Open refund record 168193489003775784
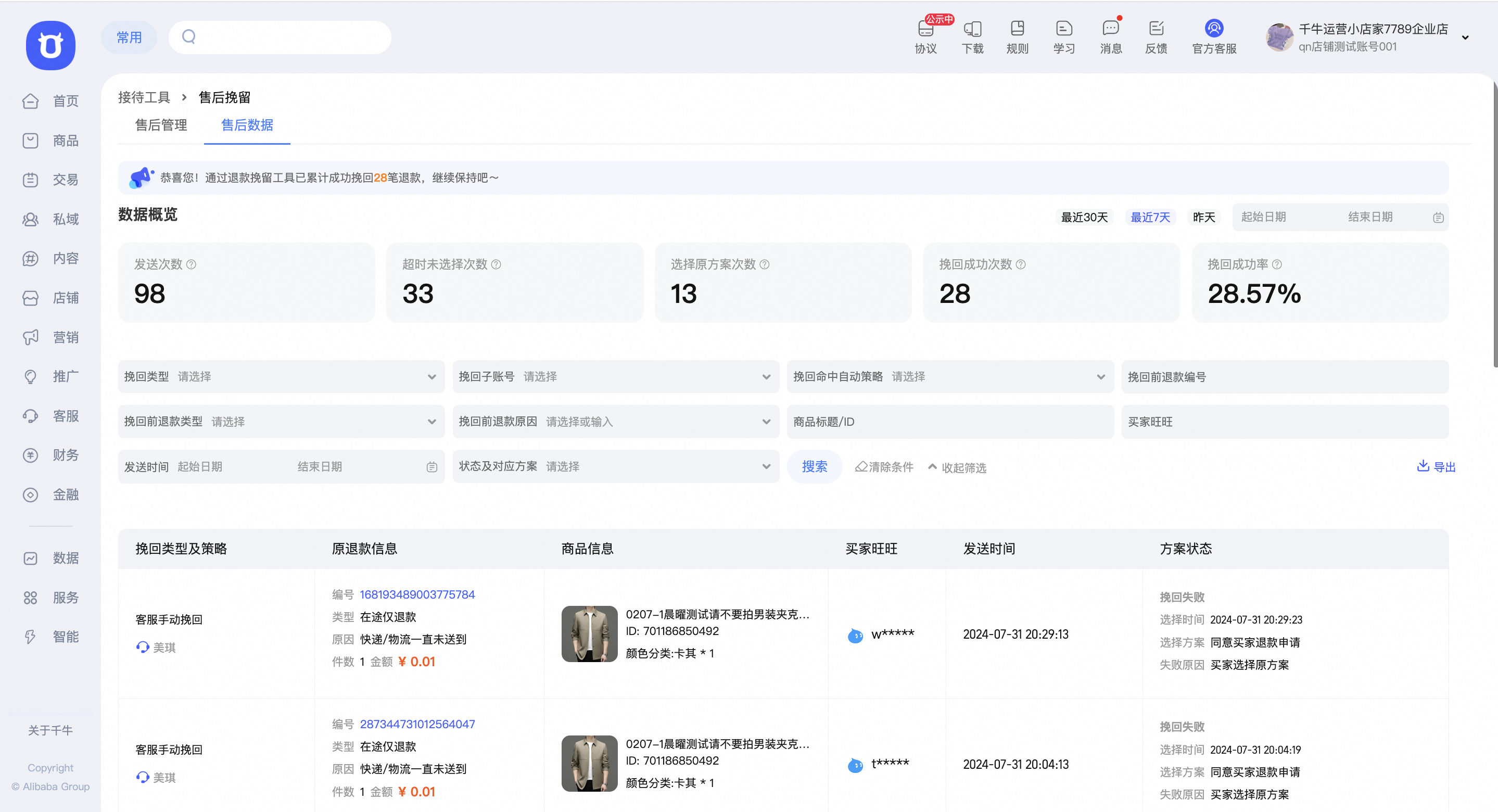The image size is (1498, 812). [x=417, y=594]
